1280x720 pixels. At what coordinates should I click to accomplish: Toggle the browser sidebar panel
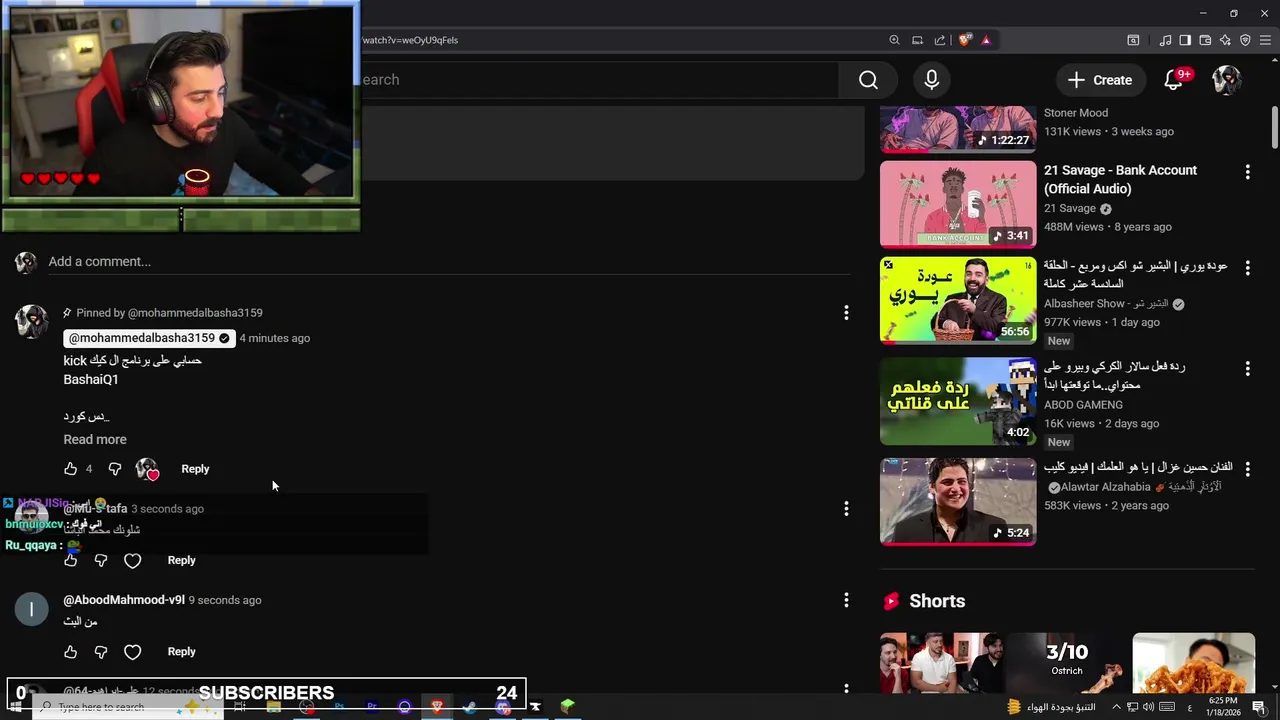[1185, 40]
